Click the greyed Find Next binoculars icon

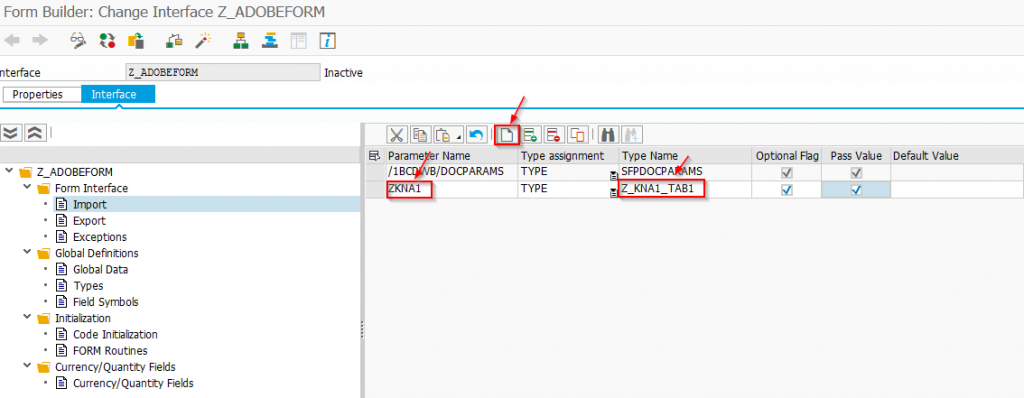632,135
